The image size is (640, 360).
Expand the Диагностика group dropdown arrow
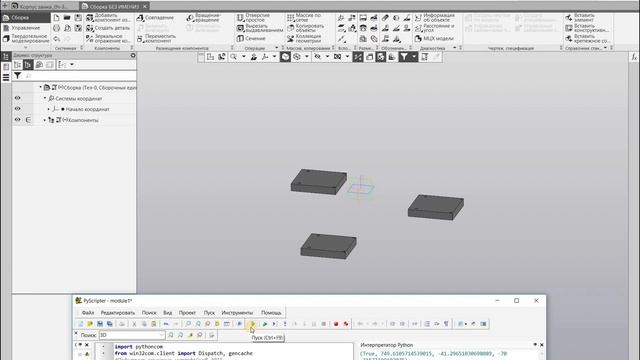455,48
